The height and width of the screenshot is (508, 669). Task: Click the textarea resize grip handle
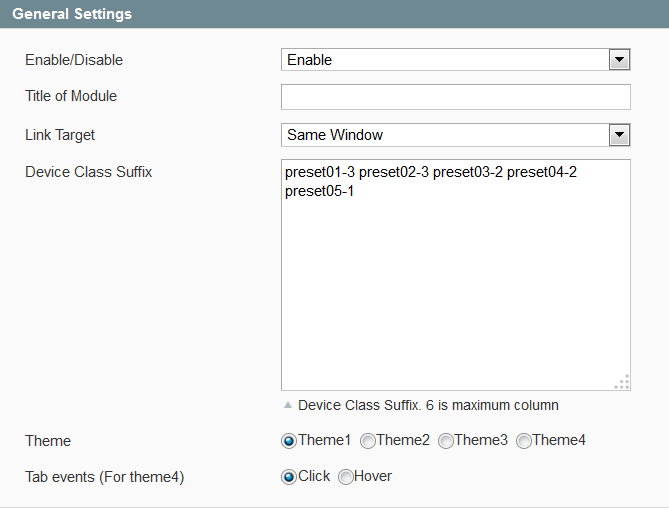tap(622, 382)
